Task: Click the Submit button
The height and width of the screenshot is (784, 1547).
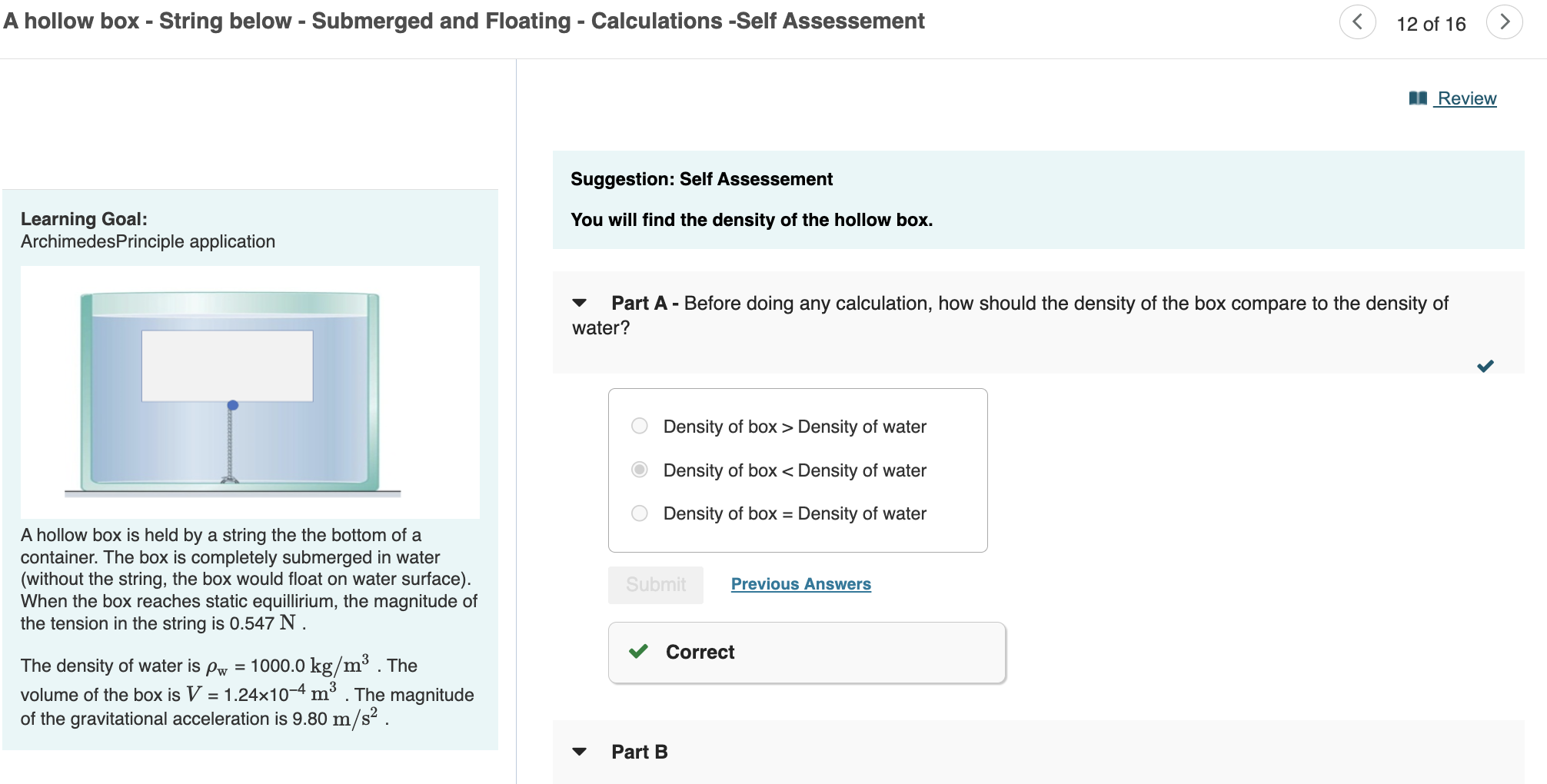Action: pos(655,584)
